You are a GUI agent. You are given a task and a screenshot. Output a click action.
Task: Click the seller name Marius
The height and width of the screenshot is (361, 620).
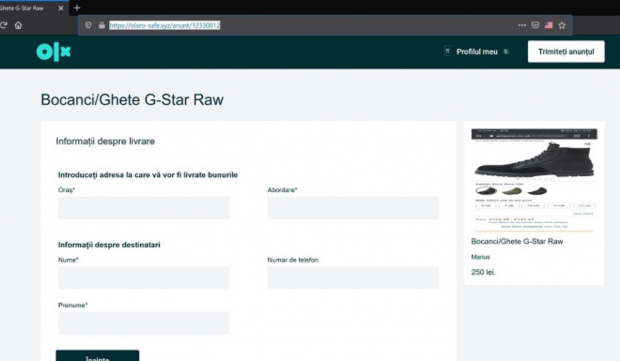pos(480,257)
